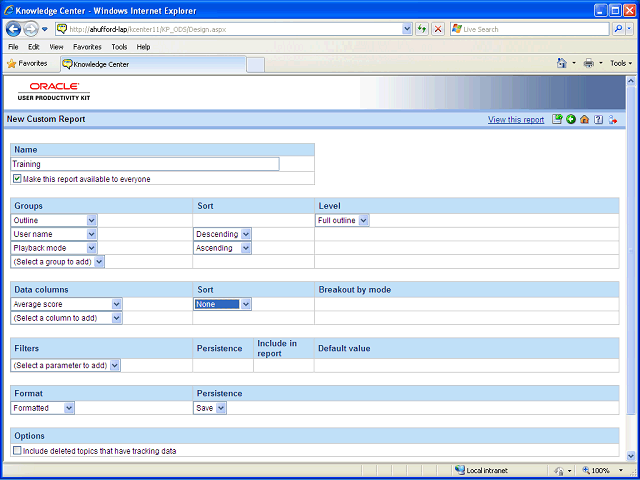Open the File menu
The width and height of the screenshot is (640, 480).
click(x=13, y=47)
